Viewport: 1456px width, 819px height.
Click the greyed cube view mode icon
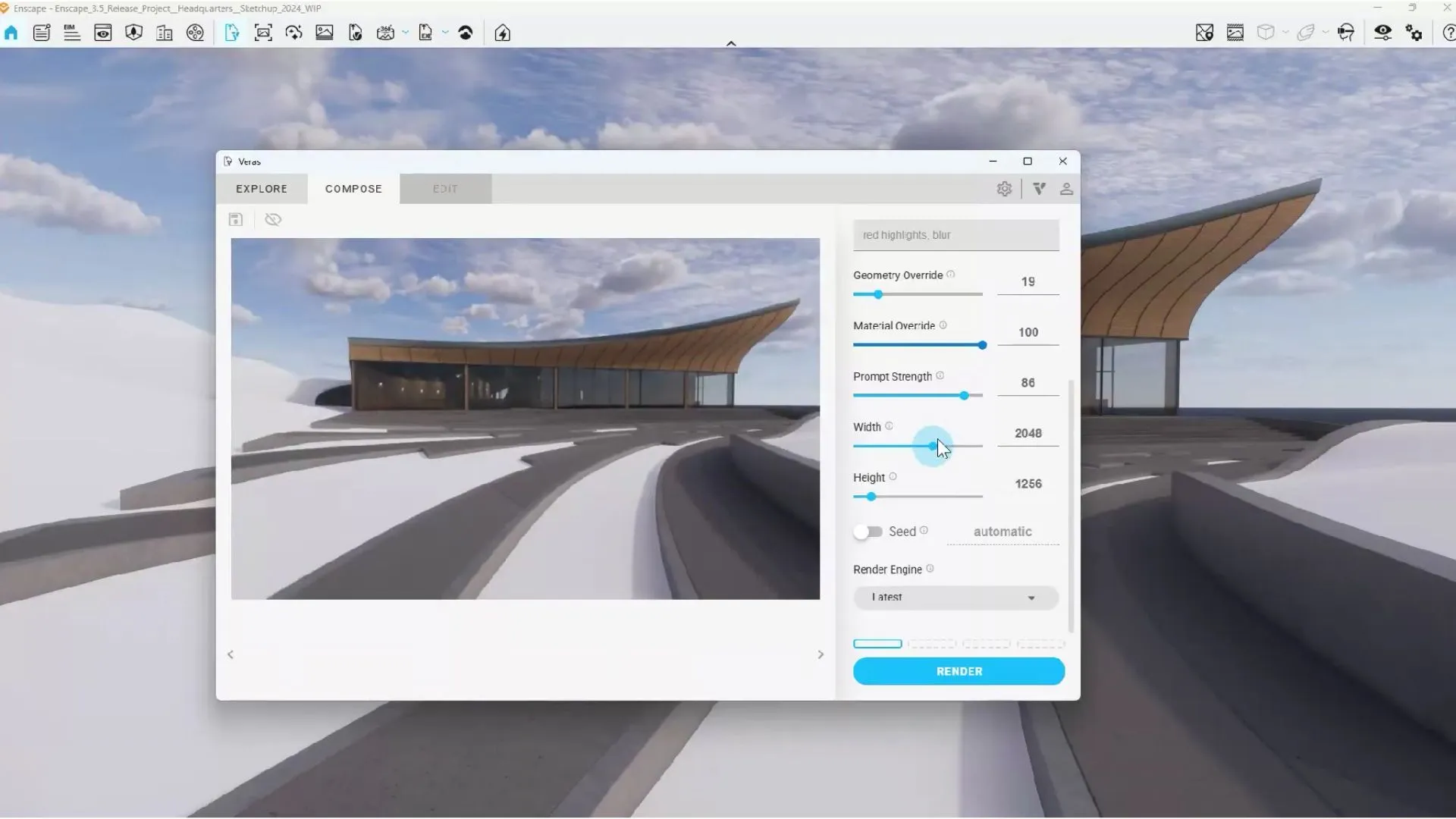point(1266,33)
